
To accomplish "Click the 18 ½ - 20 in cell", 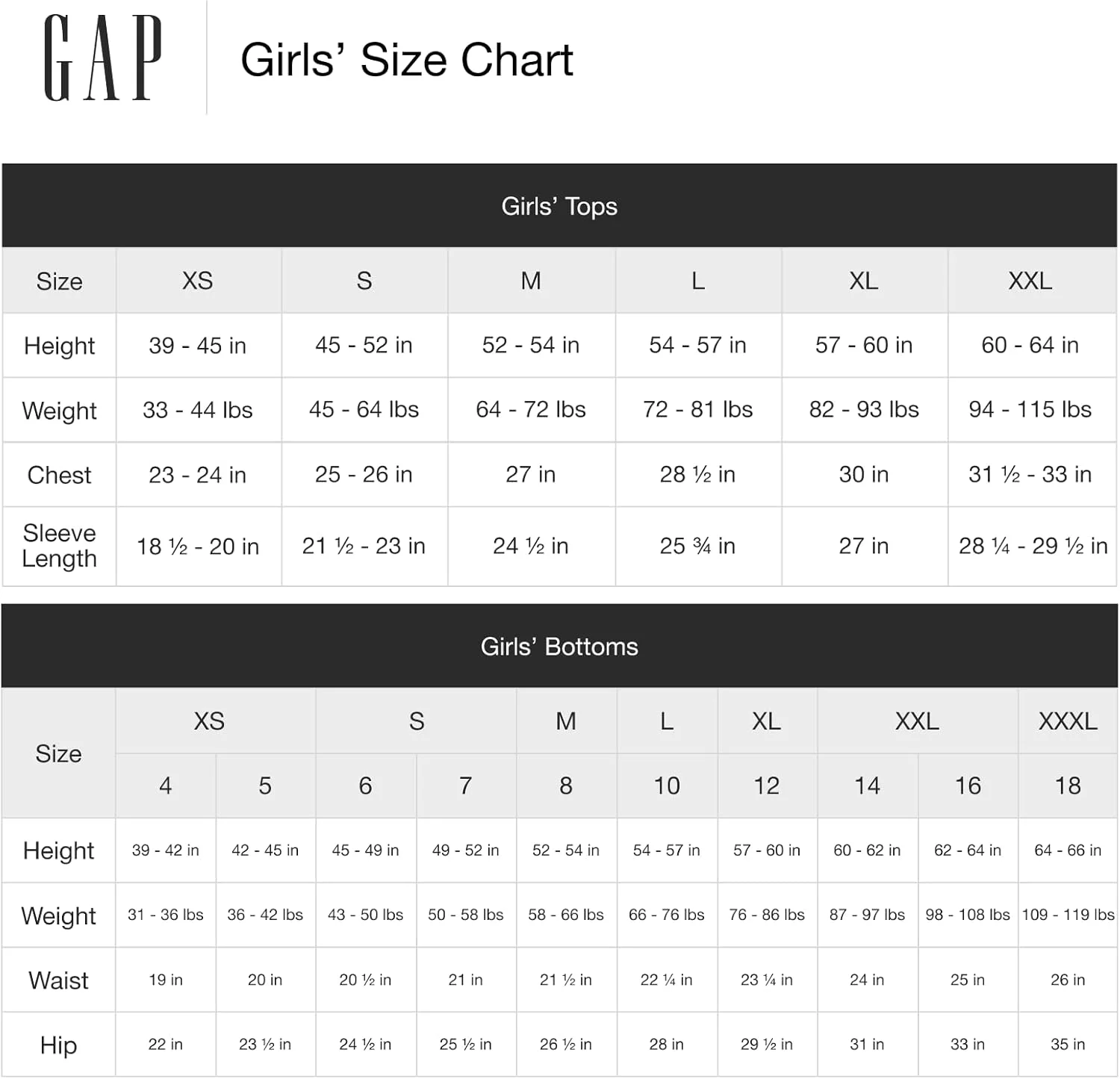I will tap(198, 547).
